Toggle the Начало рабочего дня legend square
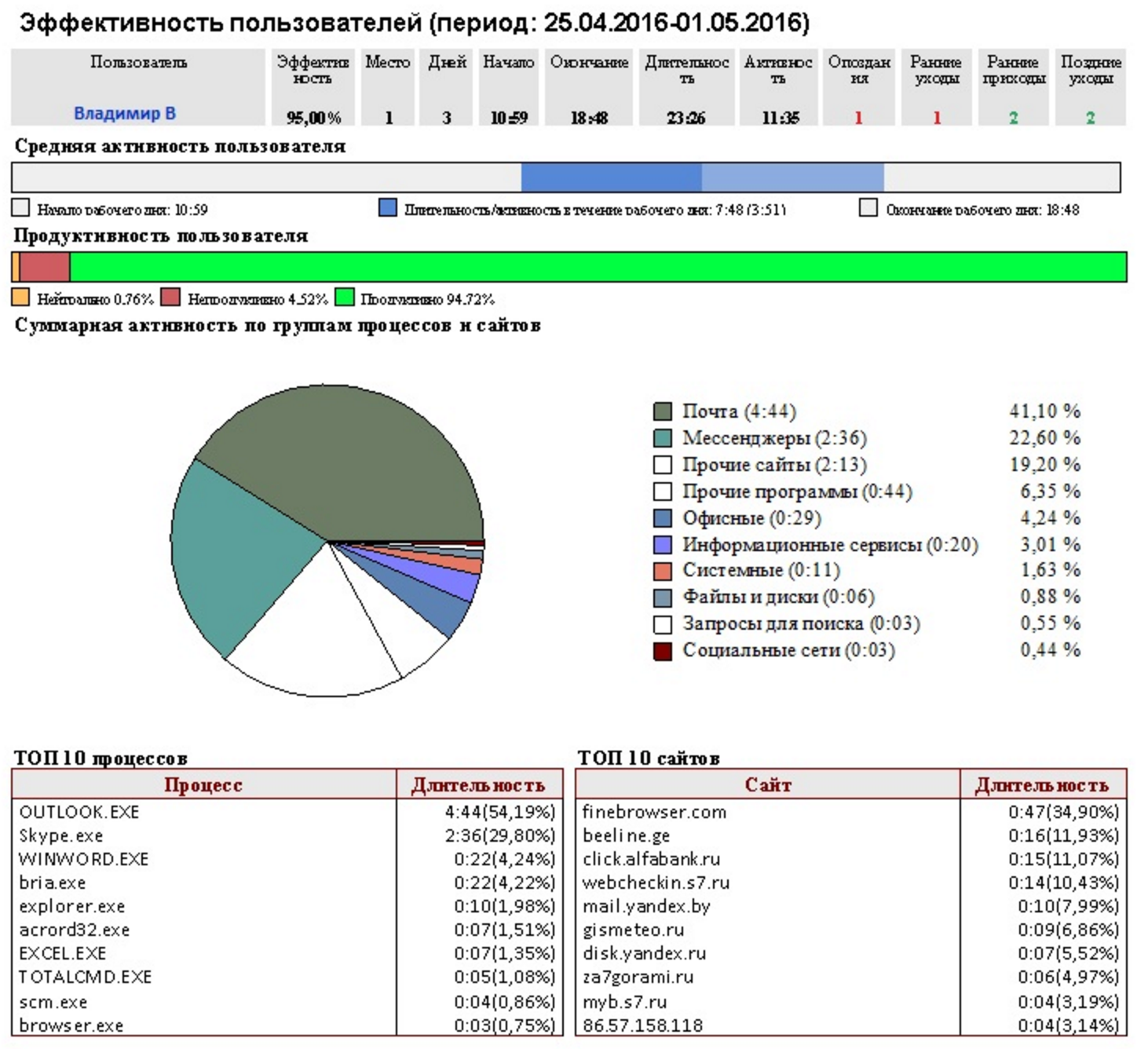The height and width of the screenshot is (1049, 1148). [x=19, y=207]
